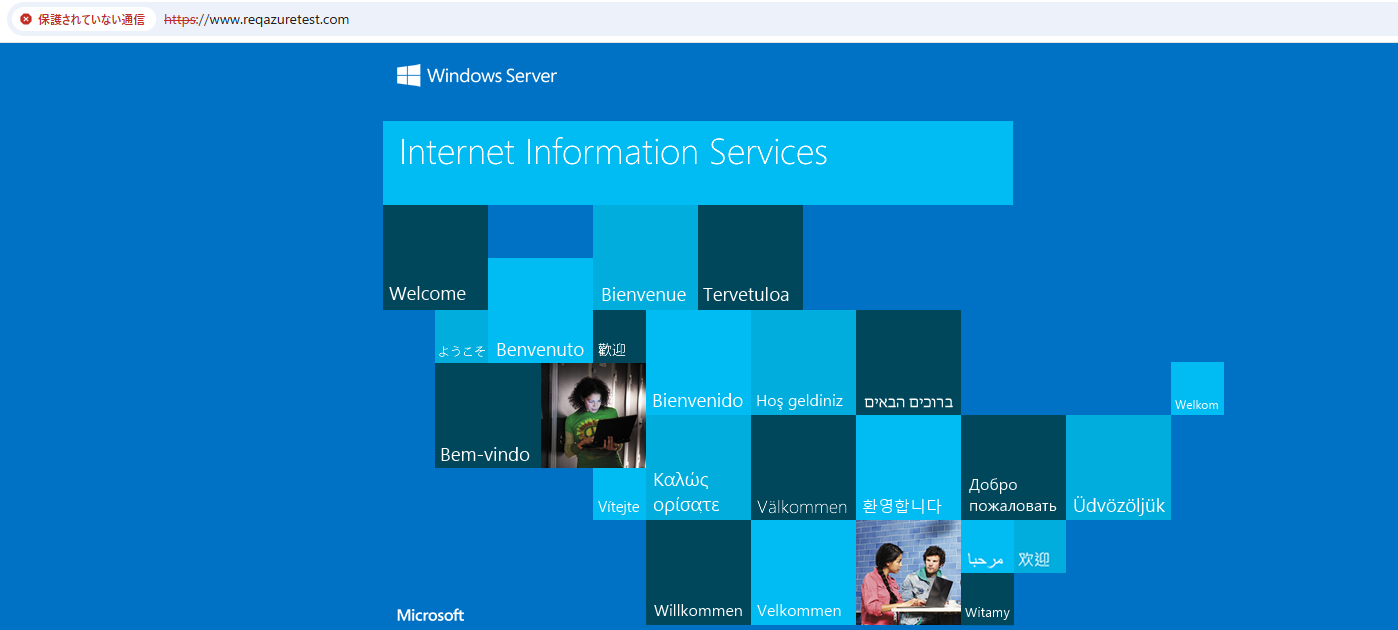The height and width of the screenshot is (630, 1398).
Task: Click the Welkom tile
Action: (1197, 389)
